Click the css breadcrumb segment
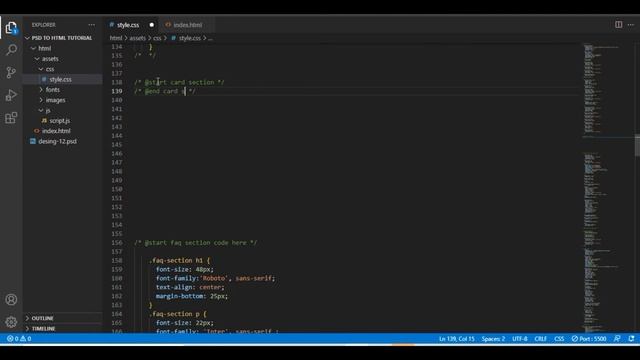This screenshot has width=640, height=360. point(157,38)
